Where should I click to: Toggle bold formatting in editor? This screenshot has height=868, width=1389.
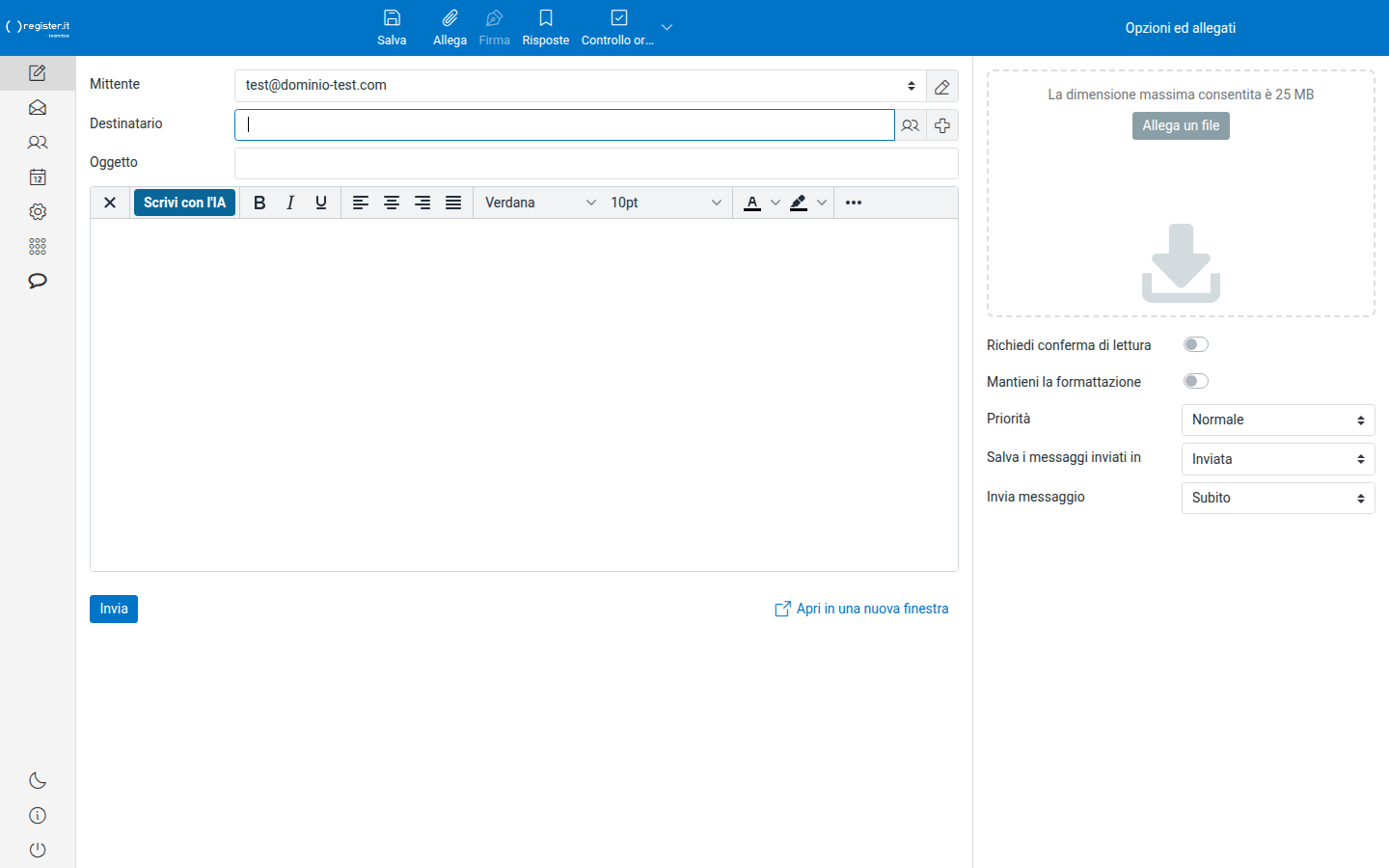tap(259, 203)
